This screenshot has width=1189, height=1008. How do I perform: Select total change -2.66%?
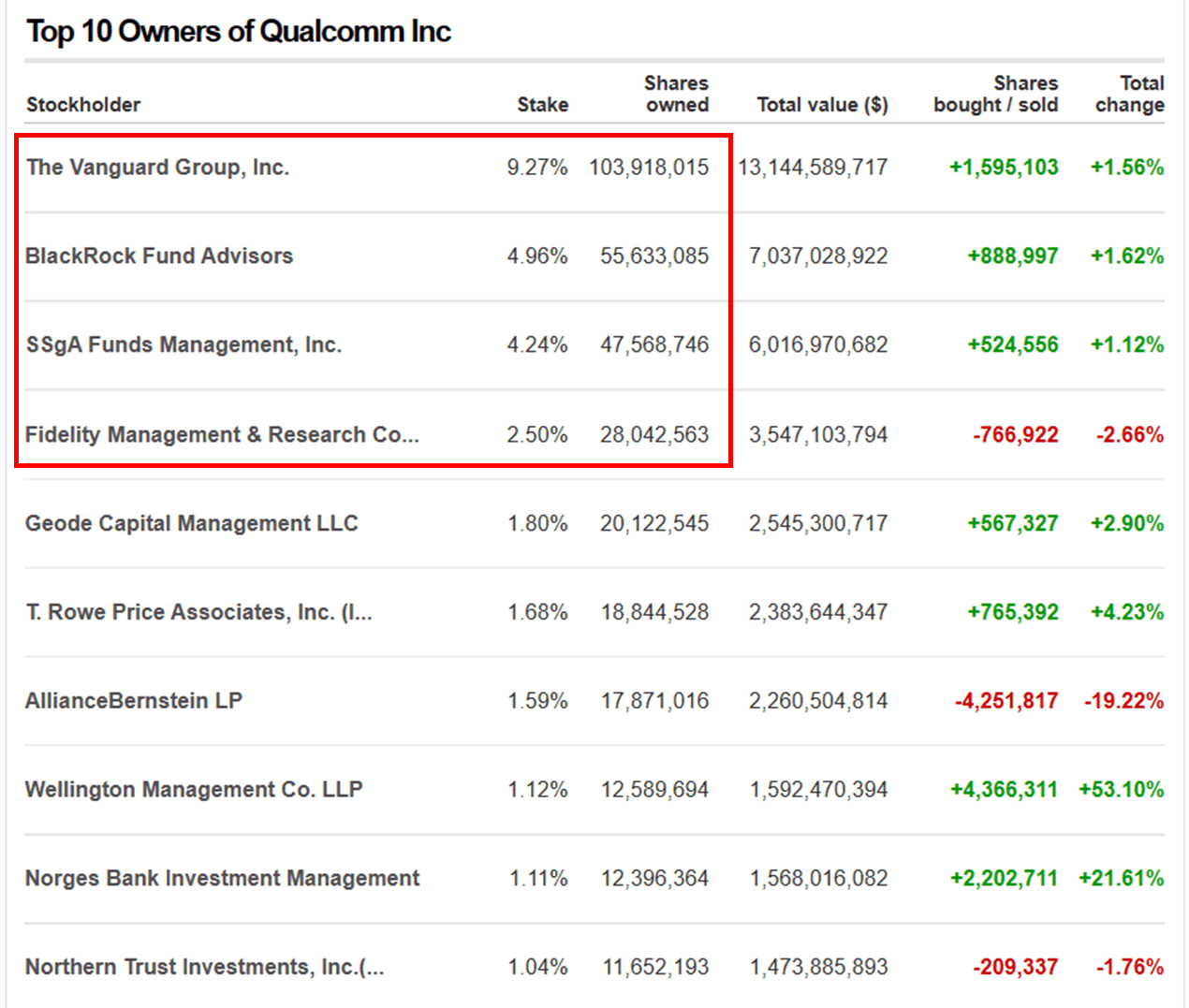(x=1130, y=435)
